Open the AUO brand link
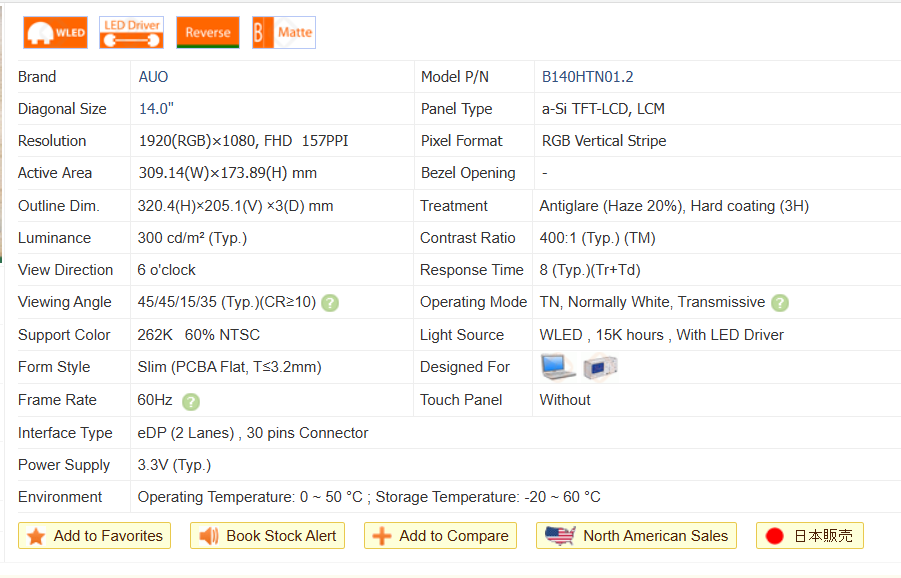The height and width of the screenshot is (578, 901). tap(154, 77)
